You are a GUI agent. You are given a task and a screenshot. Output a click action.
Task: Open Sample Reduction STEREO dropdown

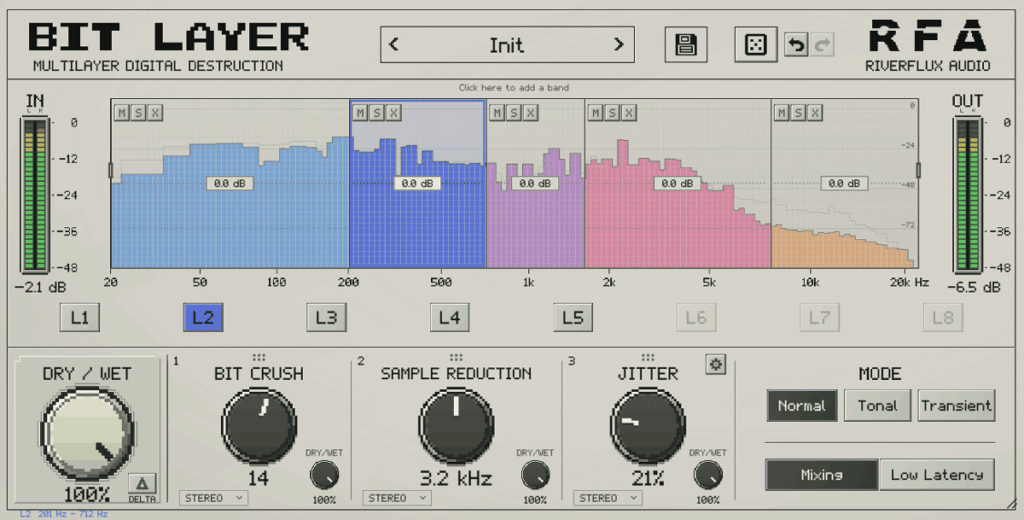(x=397, y=498)
